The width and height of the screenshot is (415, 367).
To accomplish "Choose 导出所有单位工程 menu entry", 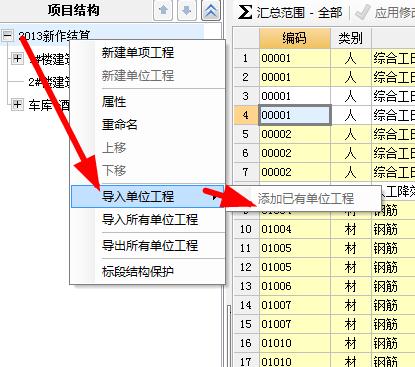I will coord(150,246).
